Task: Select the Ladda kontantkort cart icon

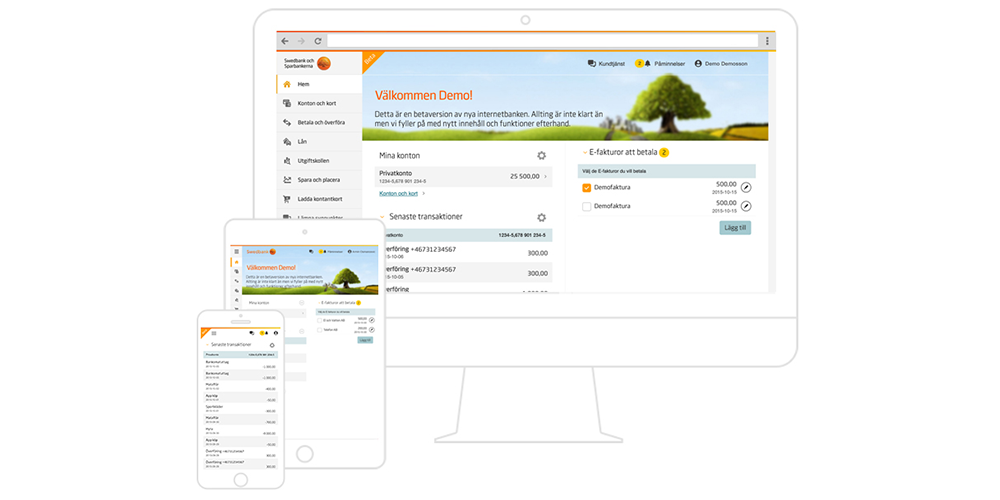Action: (287, 199)
